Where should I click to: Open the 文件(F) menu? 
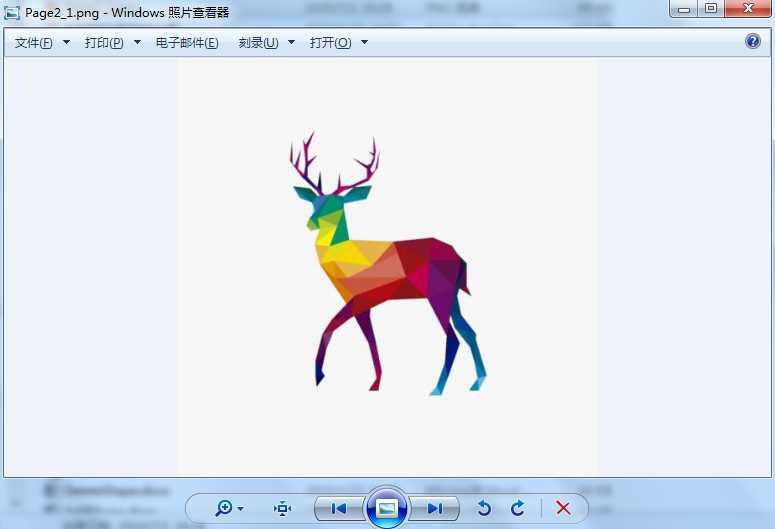(x=34, y=43)
